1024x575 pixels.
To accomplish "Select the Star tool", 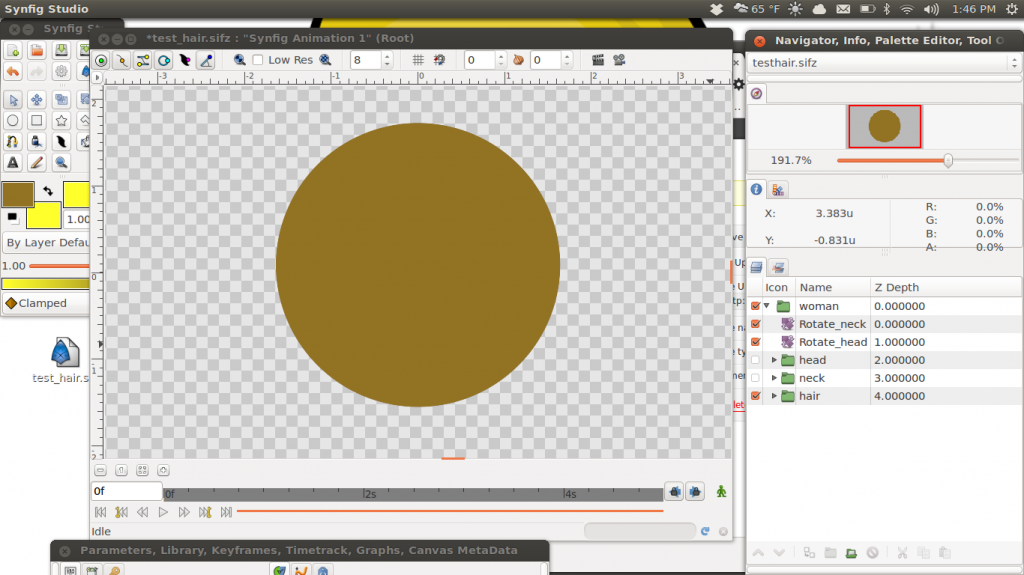I will point(61,121).
